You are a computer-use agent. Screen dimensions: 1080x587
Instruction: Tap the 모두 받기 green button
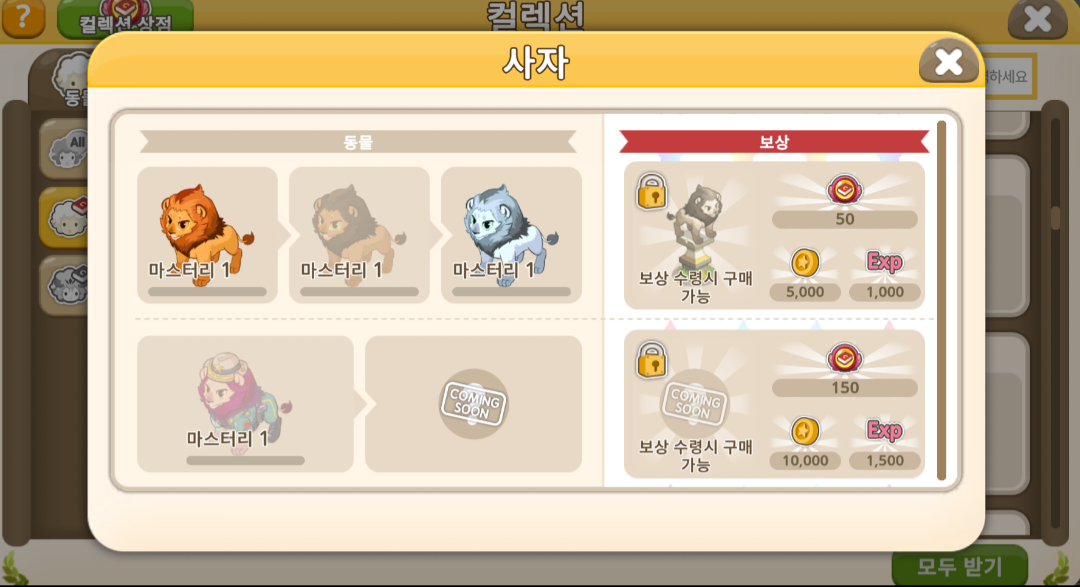[959, 567]
